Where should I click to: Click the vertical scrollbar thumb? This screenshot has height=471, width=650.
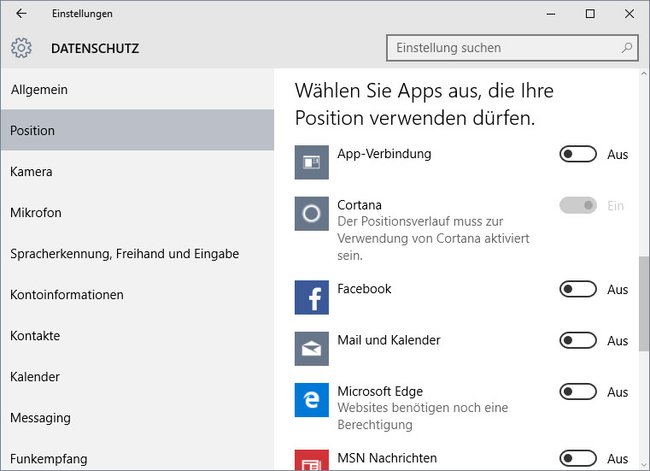pos(644,304)
